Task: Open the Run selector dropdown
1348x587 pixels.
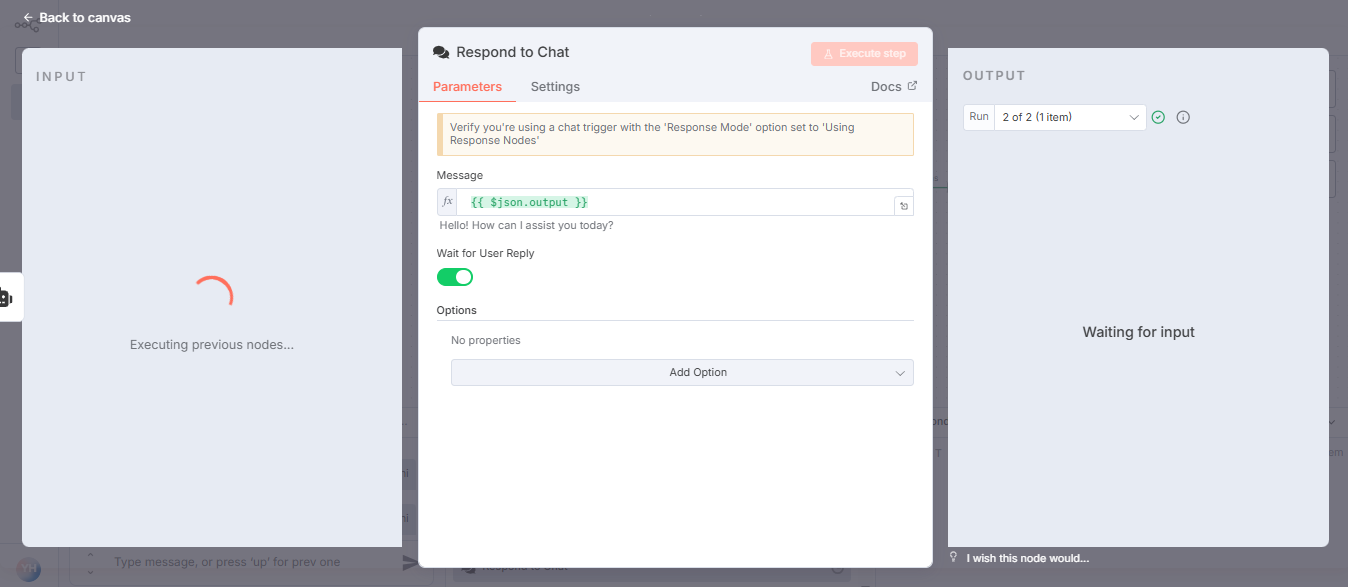Action: tap(1070, 117)
